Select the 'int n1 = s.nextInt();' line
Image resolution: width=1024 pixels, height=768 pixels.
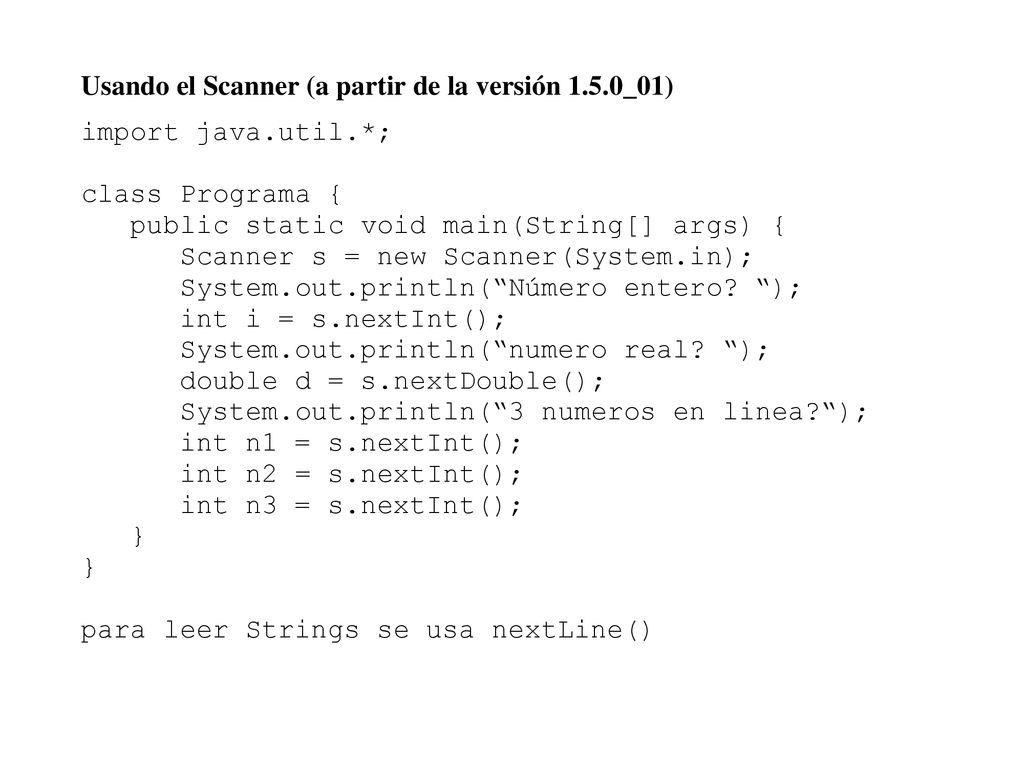tap(351, 443)
